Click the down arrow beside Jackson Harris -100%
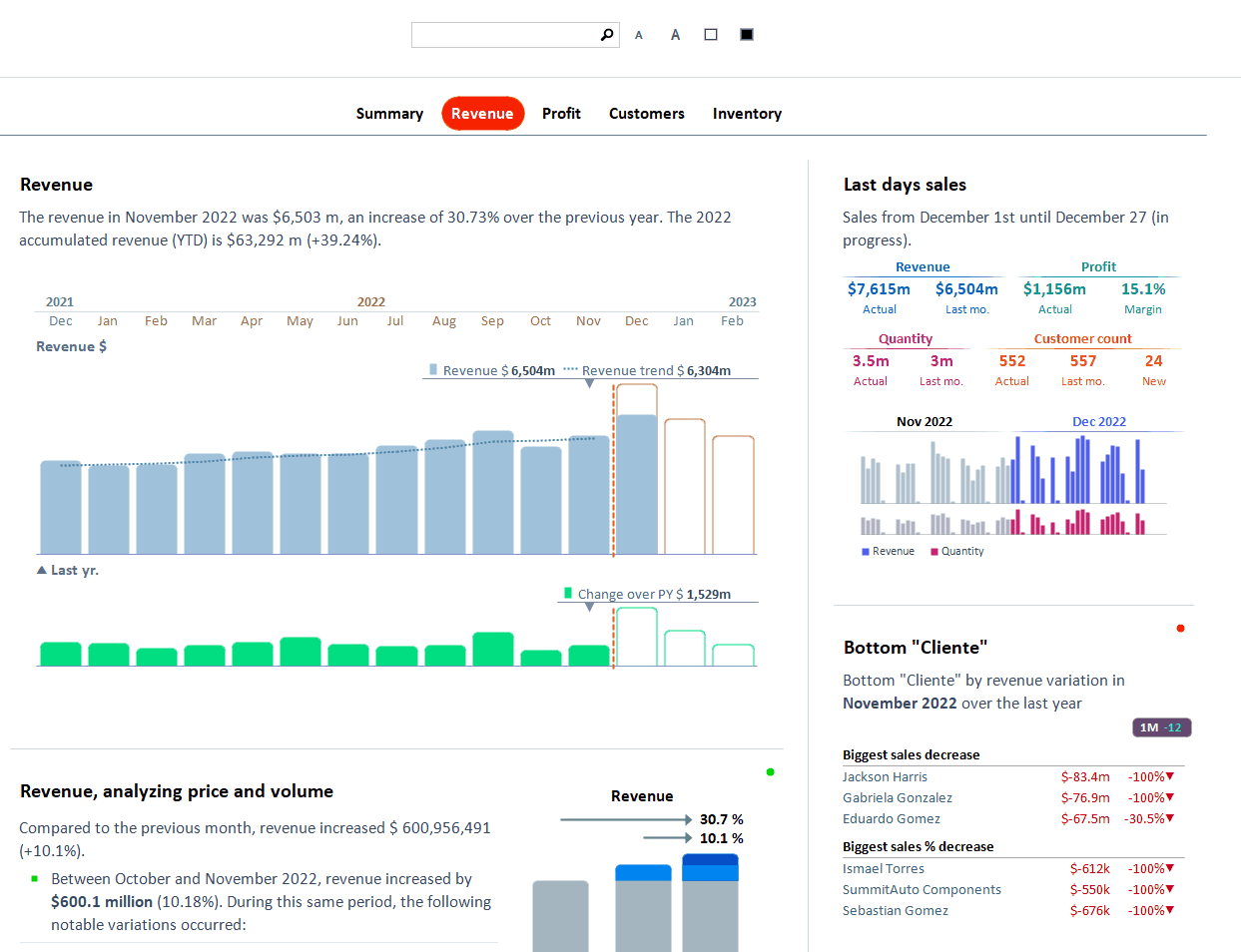The image size is (1241, 952). (1170, 775)
